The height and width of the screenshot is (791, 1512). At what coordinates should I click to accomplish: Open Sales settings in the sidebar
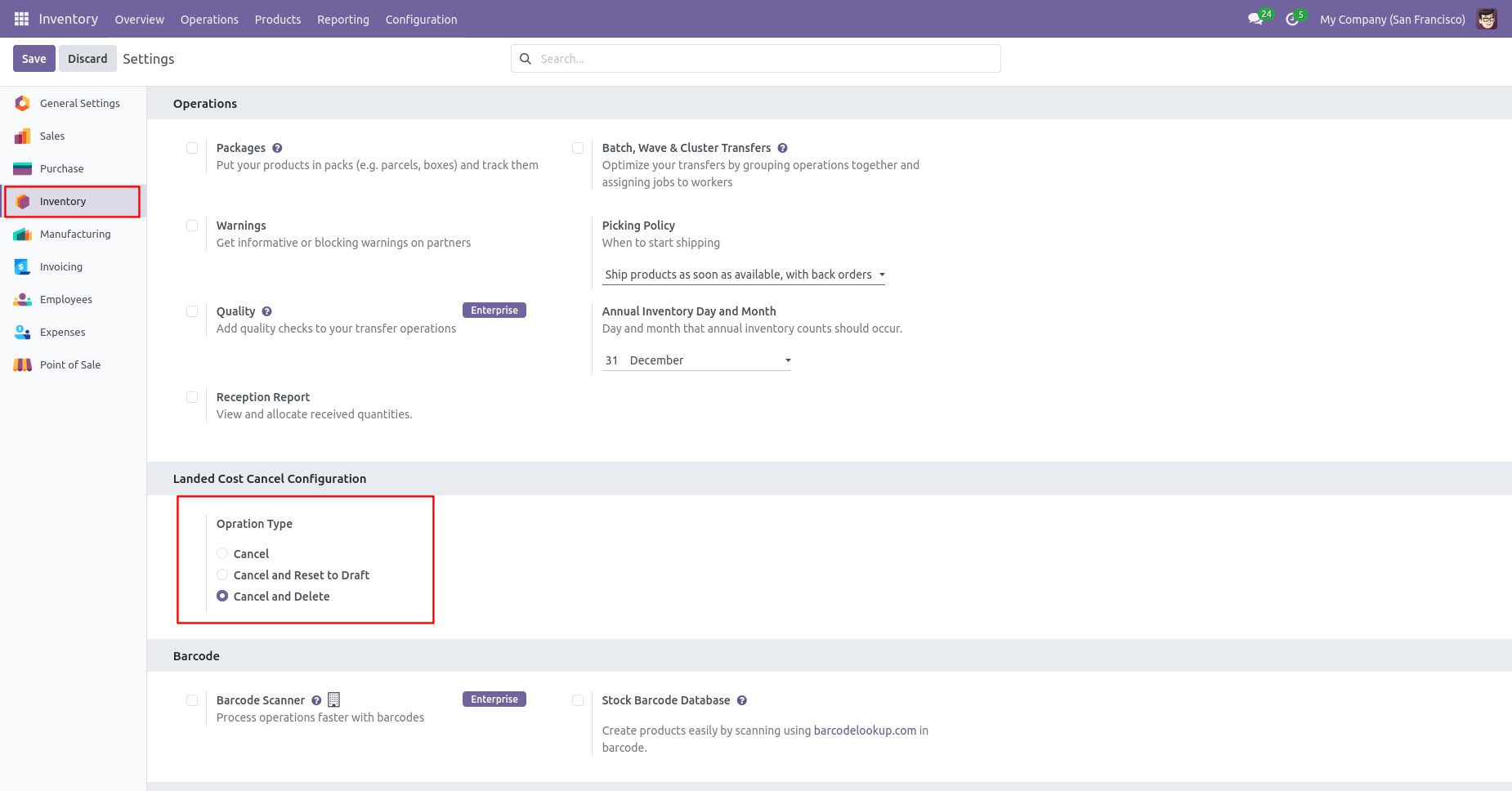[74, 136]
